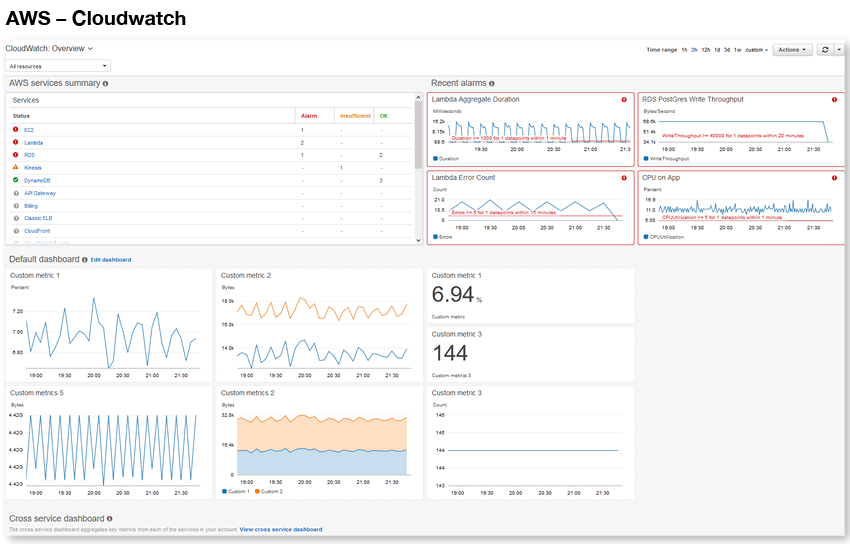
Task: Open the RDS PostGres Write Throughput alarm title
Action: (x=693, y=100)
